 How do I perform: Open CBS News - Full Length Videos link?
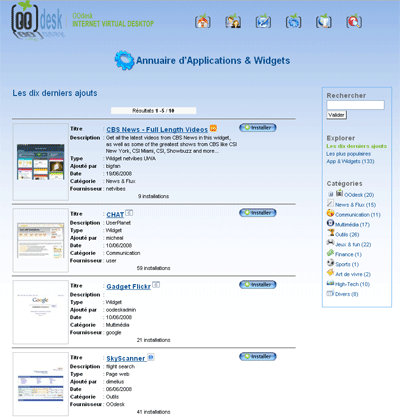(157, 129)
